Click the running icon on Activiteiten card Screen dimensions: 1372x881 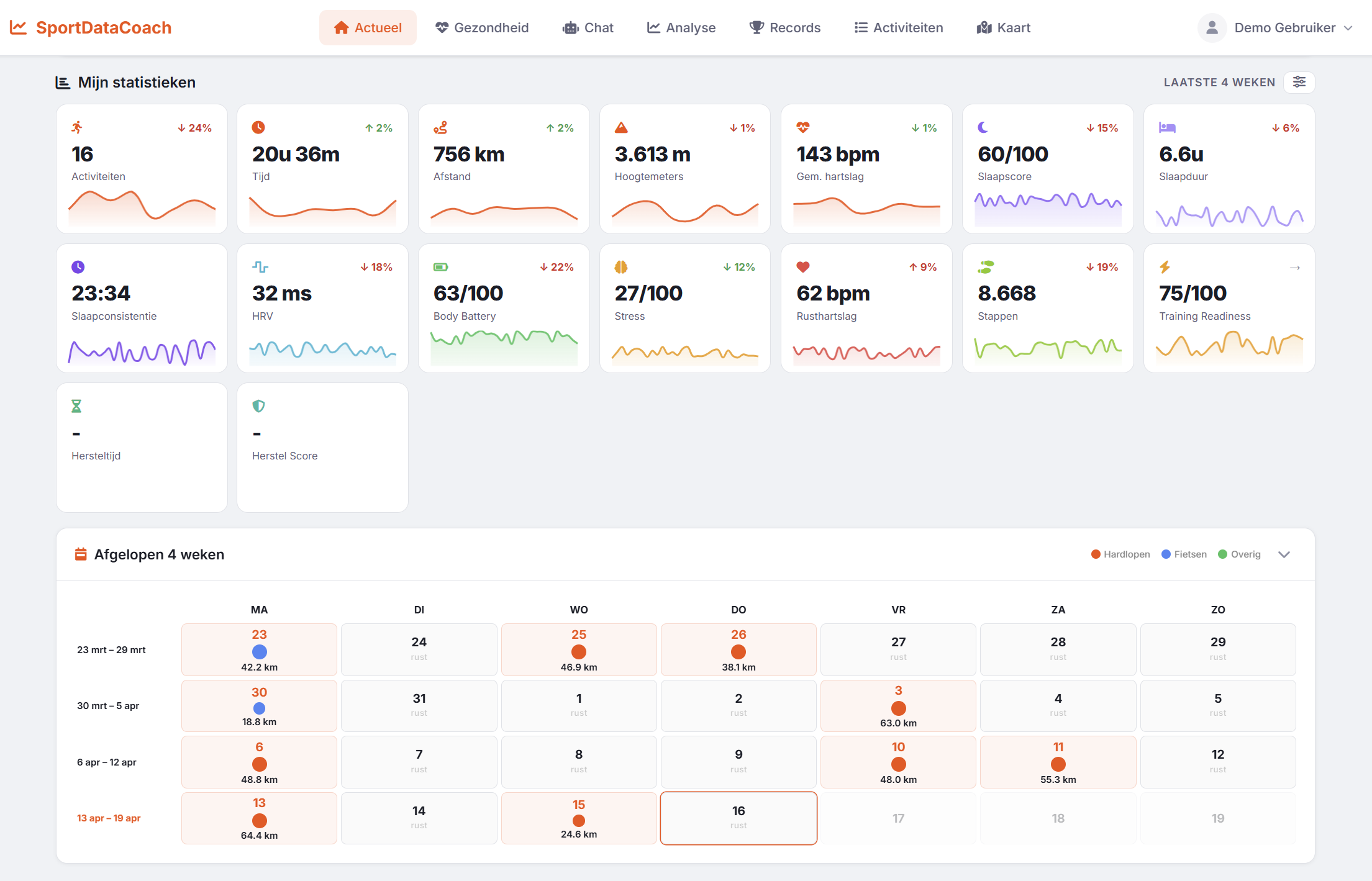point(77,127)
